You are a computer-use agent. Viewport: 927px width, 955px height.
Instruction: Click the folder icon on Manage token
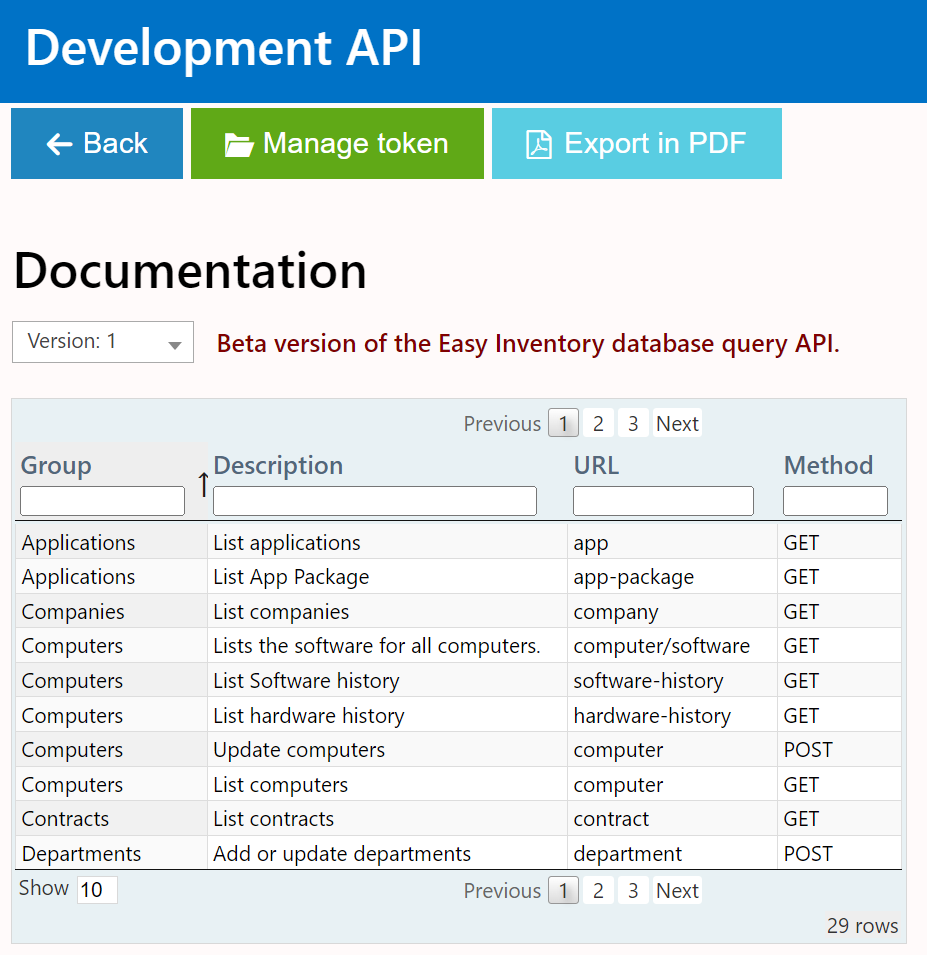[239, 145]
